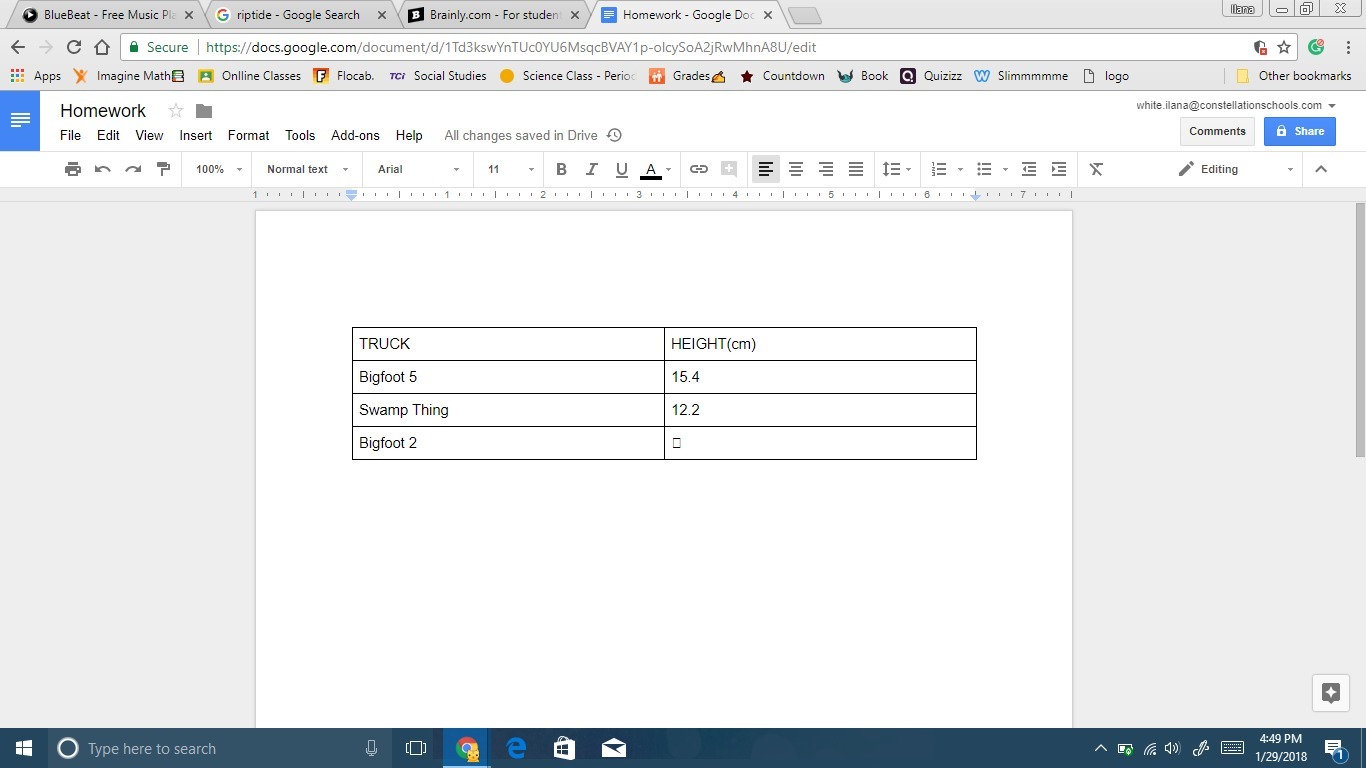Expand the numbered list style arrow

pos(960,169)
